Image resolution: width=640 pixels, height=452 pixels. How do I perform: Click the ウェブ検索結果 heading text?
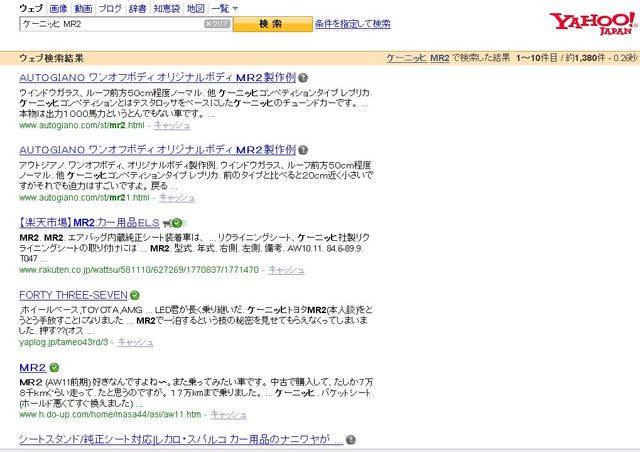[51, 58]
